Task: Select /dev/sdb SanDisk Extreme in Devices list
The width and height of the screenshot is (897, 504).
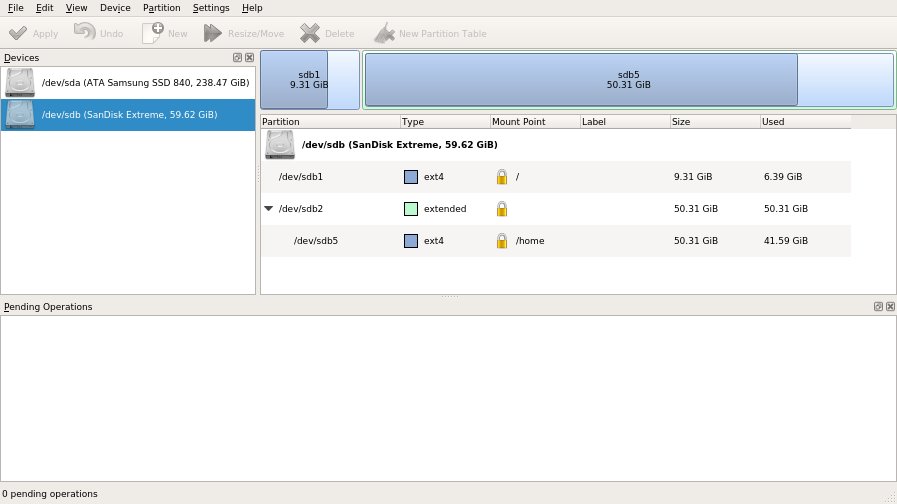Action: point(128,115)
